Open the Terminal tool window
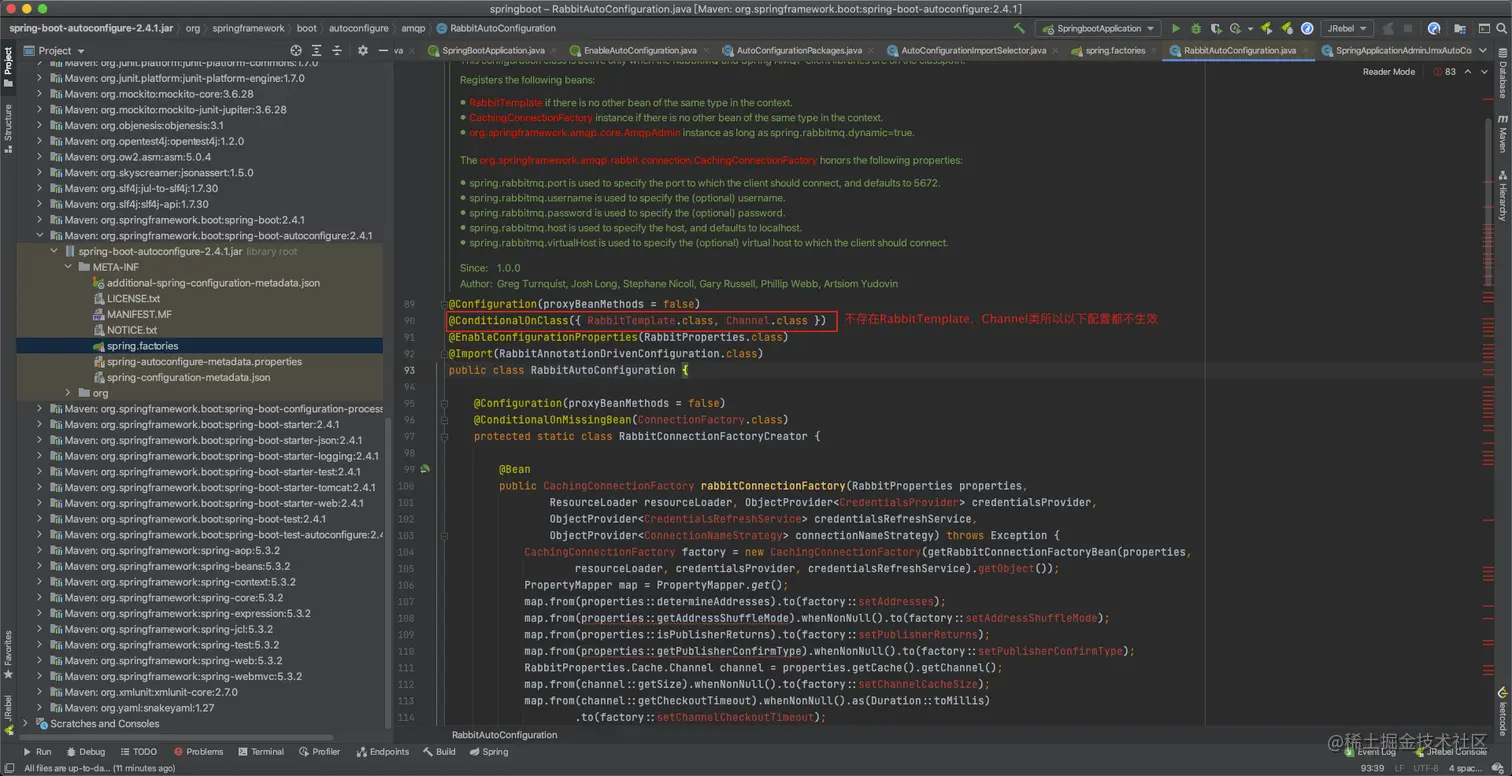Screen dimensions: 1512x776 (260, 751)
